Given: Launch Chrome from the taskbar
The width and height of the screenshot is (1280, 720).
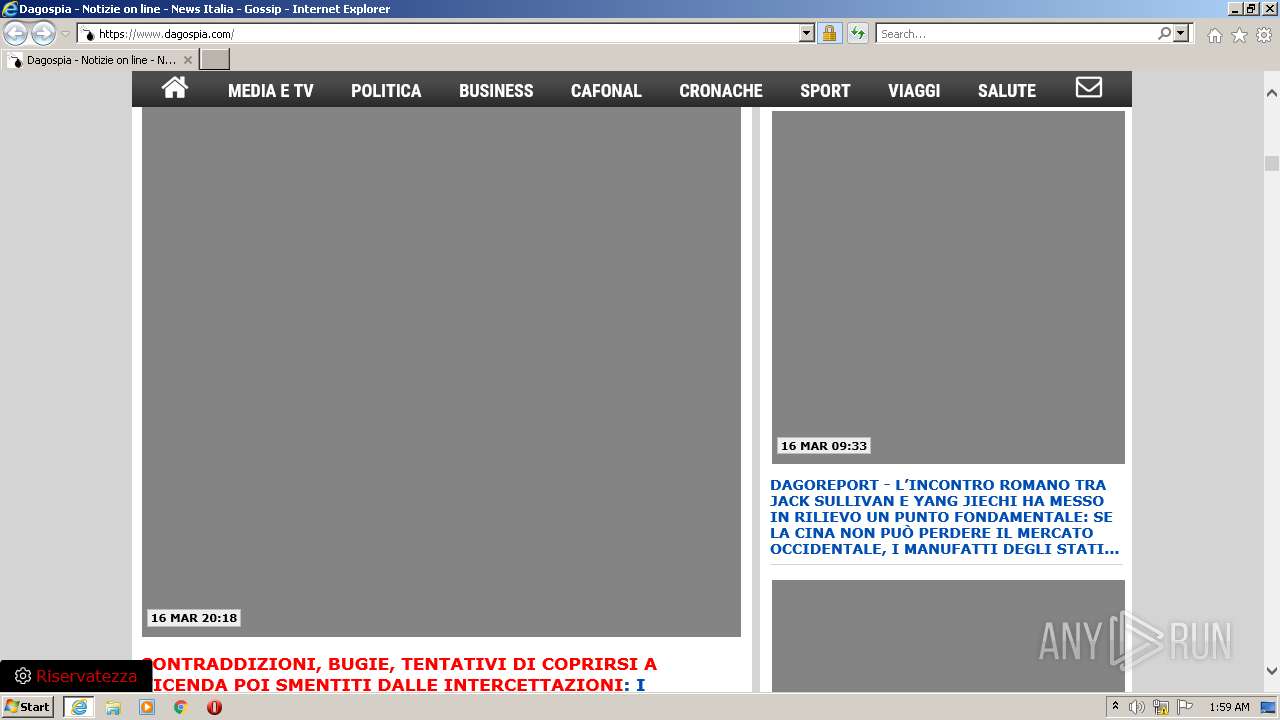Looking at the screenshot, I should [x=181, y=707].
